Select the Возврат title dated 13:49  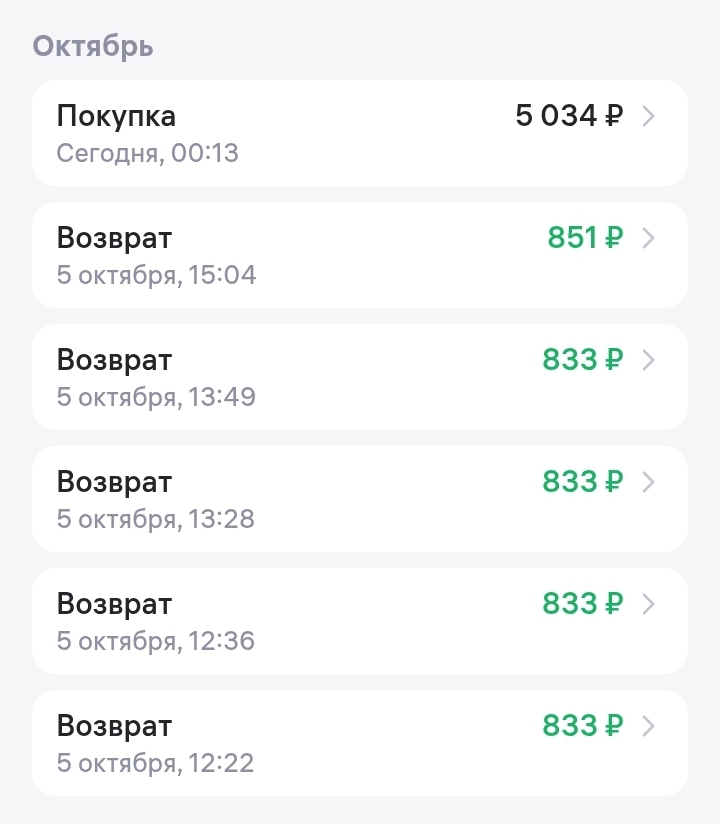tap(114, 360)
